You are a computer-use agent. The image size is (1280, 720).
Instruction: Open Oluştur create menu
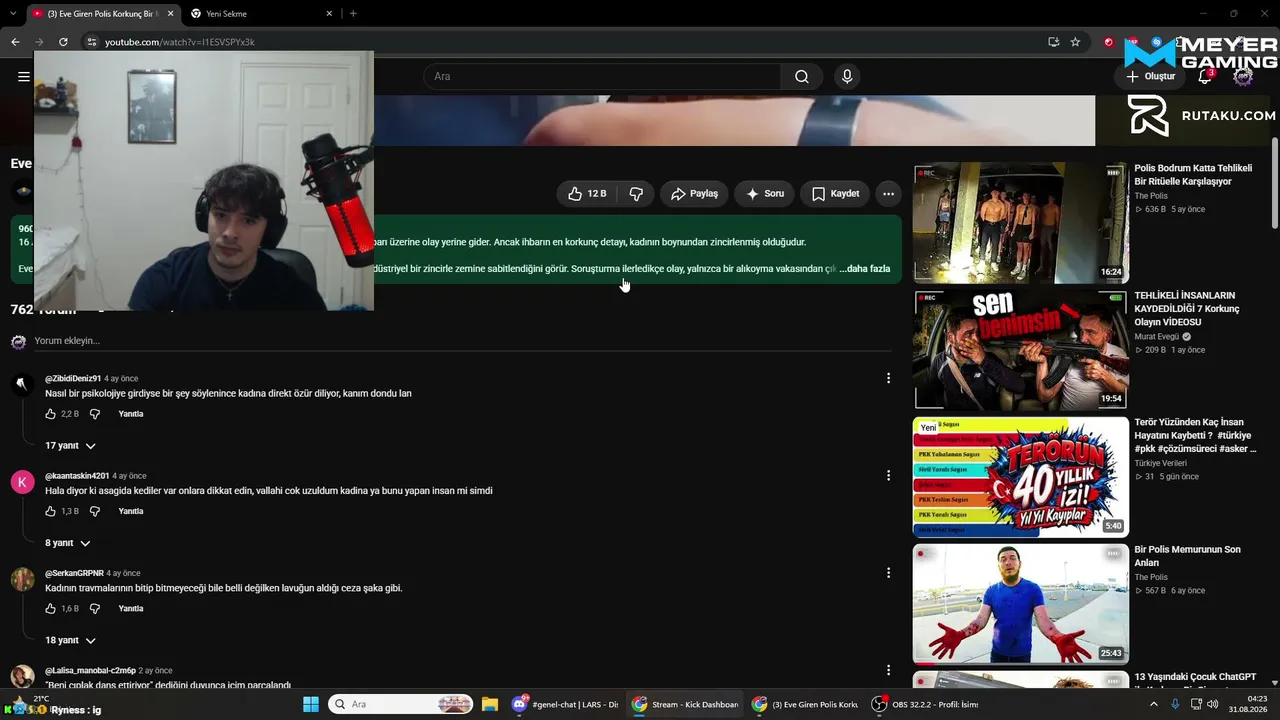[1150, 77]
